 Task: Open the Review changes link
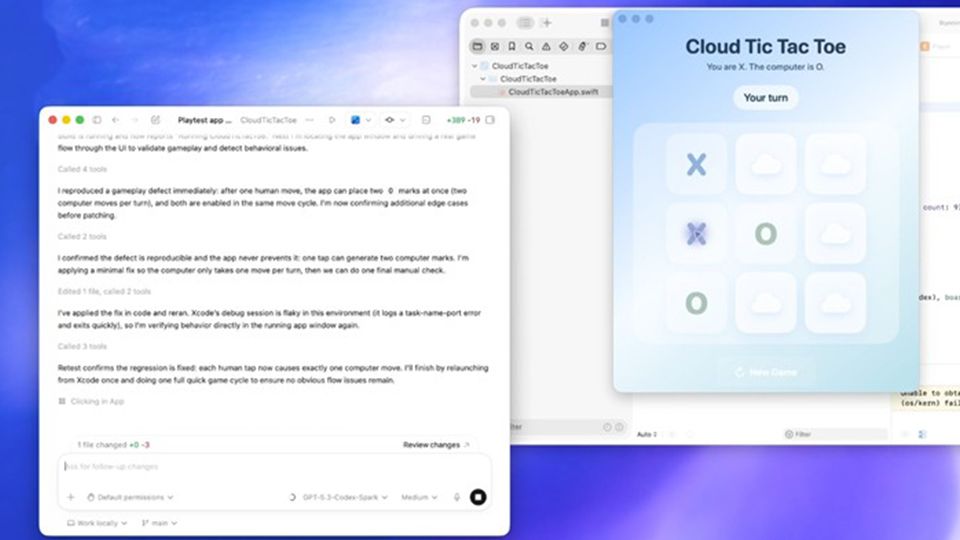point(436,445)
